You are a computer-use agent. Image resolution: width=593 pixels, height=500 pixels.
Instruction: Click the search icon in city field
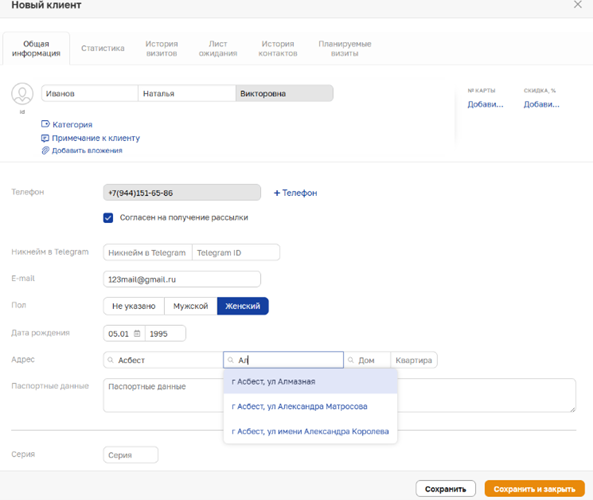pyautogui.click(x=110, y=360)
